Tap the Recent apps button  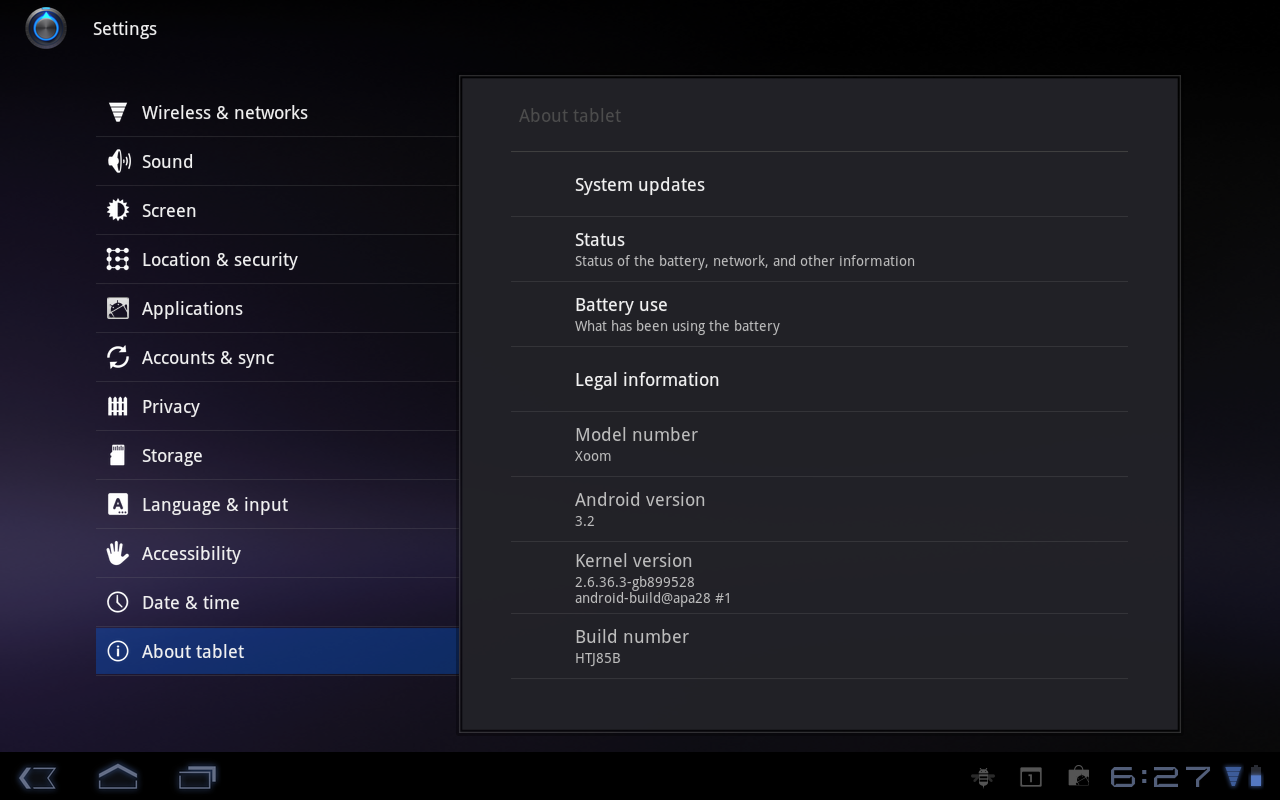197,777
